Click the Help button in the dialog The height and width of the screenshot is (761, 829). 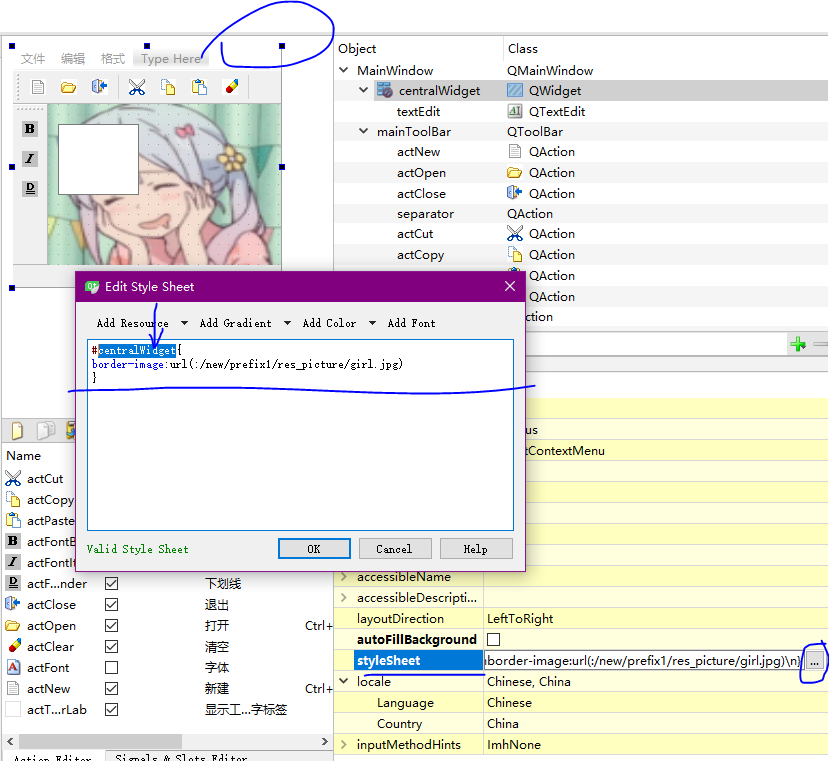(x=476, y=548)
